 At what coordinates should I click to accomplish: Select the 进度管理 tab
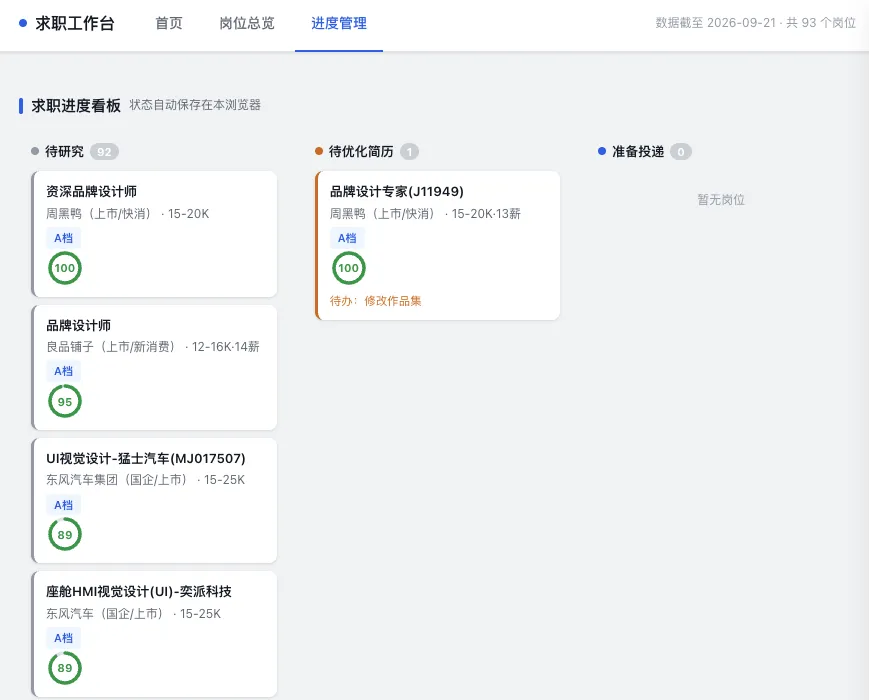pos(339,23)
